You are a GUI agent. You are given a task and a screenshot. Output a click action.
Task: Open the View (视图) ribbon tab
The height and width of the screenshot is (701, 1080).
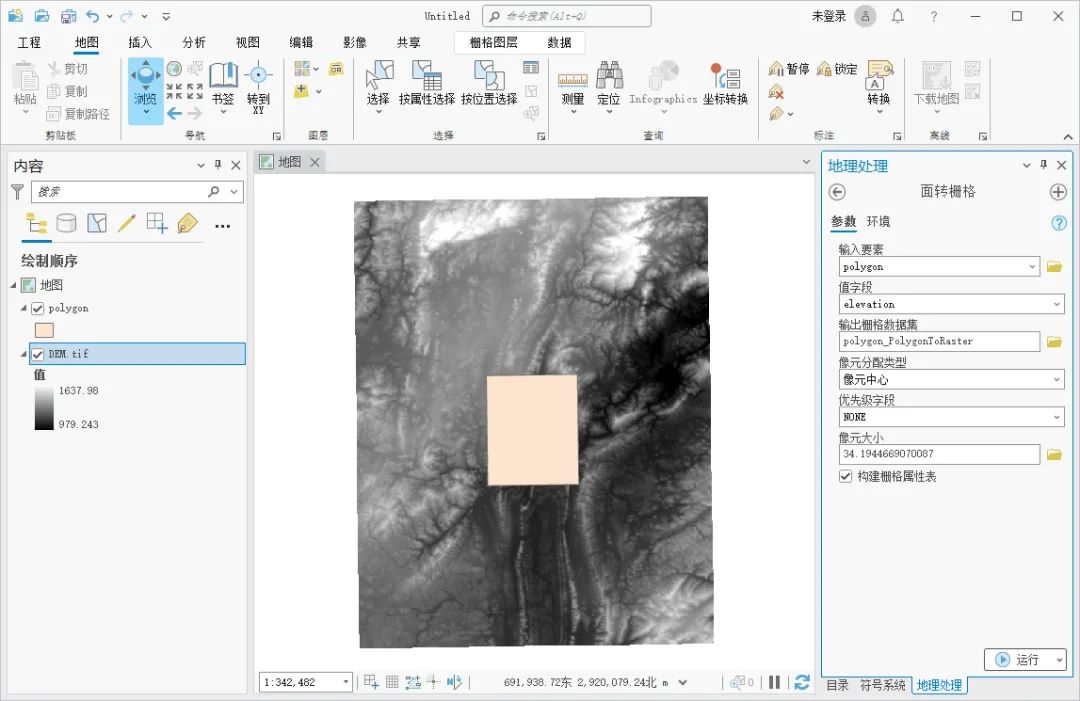tap(247, 43)
